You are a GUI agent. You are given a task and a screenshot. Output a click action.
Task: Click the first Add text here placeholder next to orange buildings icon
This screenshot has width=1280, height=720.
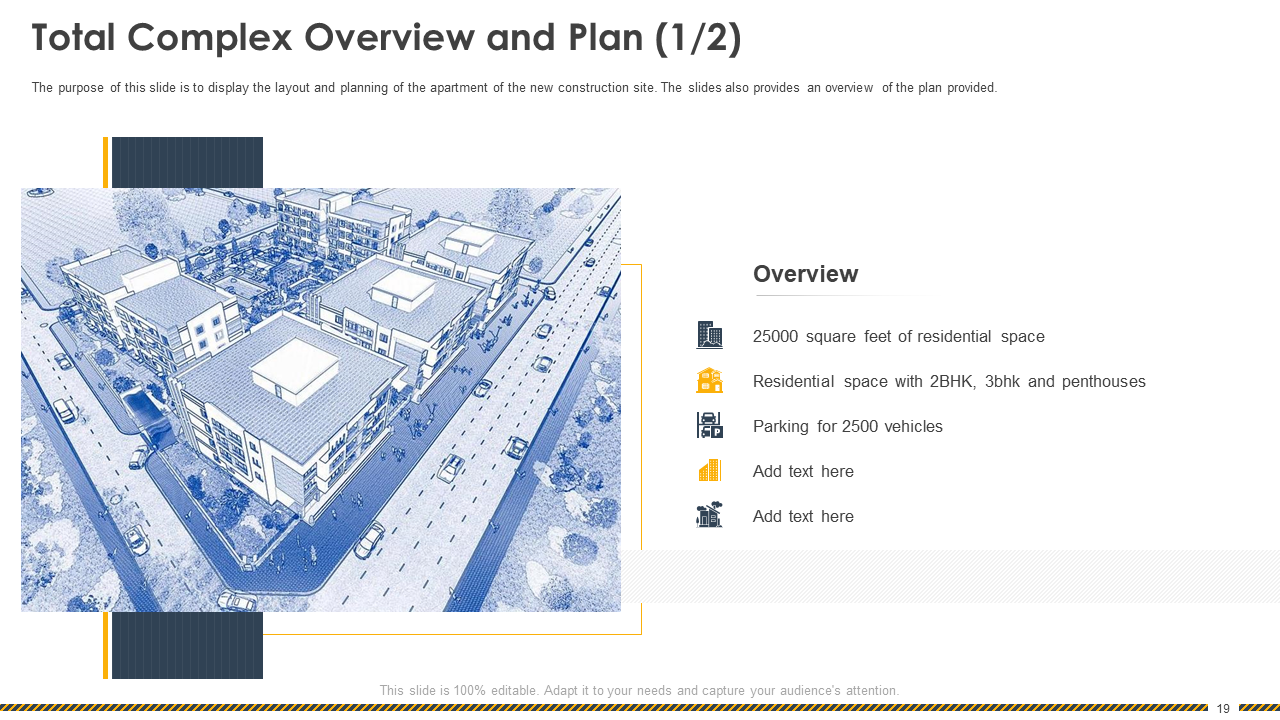[x=803, y=472]
